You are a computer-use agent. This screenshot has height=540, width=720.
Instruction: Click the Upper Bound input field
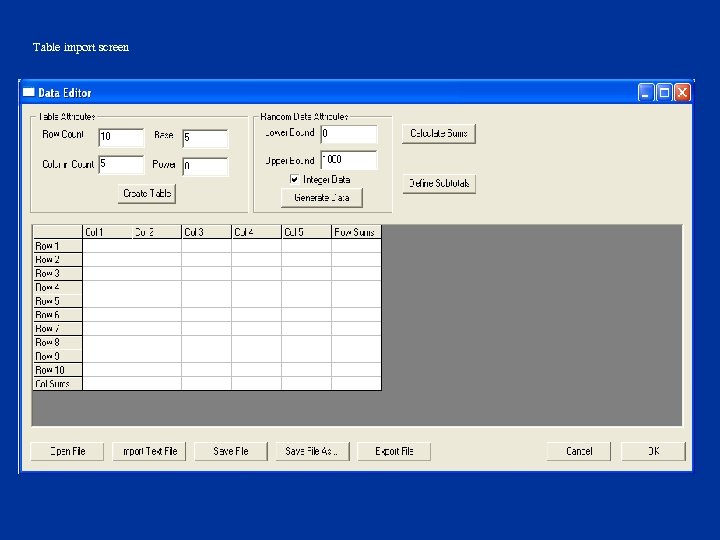coord(348,161)
